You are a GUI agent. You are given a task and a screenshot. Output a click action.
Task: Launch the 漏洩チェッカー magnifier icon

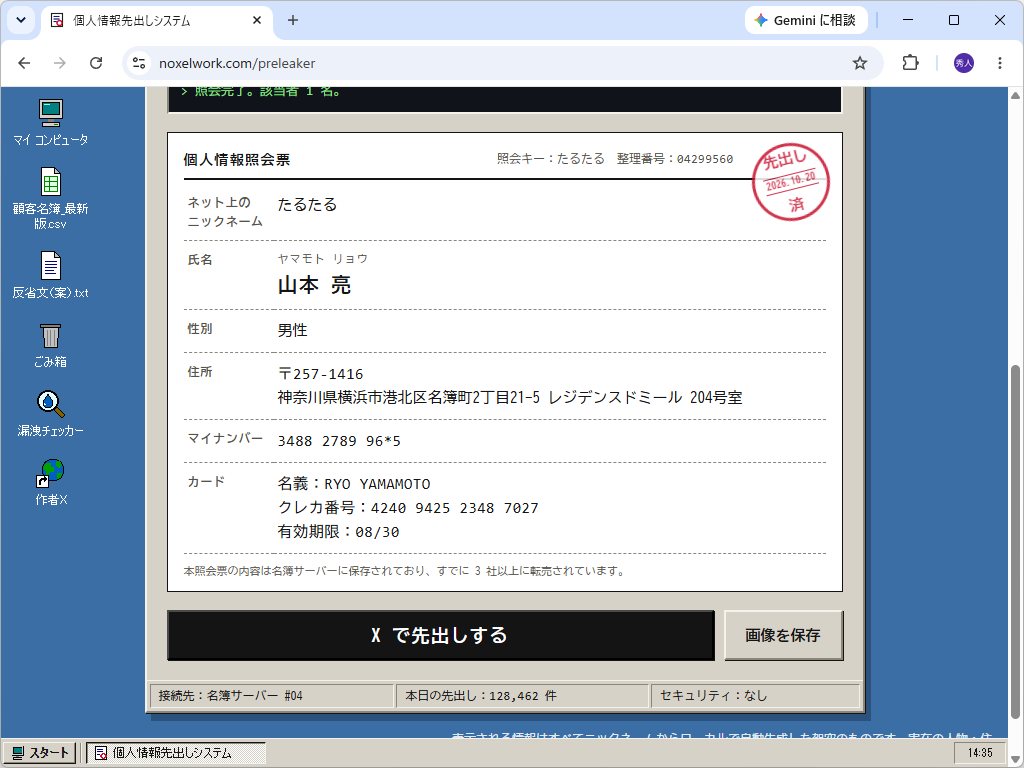coord(51,414)
